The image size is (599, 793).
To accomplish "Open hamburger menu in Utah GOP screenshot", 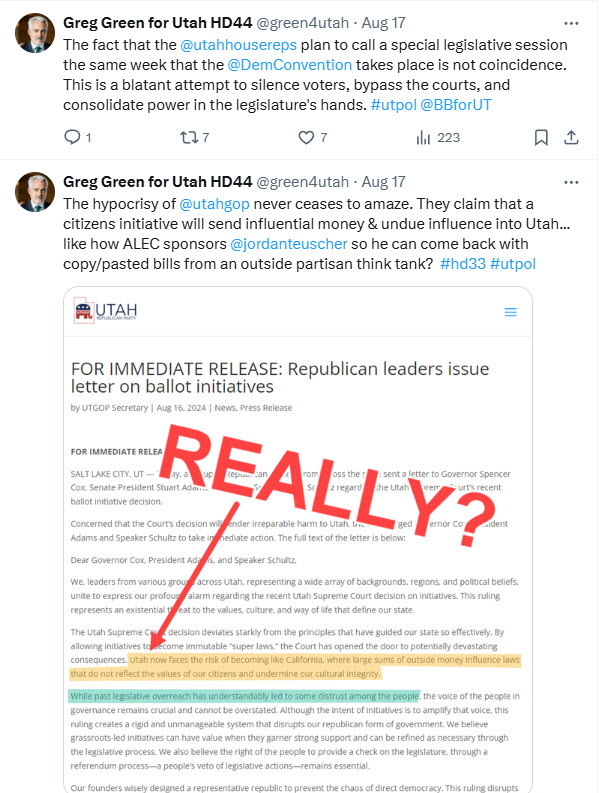I will click(x=511, y=312).
